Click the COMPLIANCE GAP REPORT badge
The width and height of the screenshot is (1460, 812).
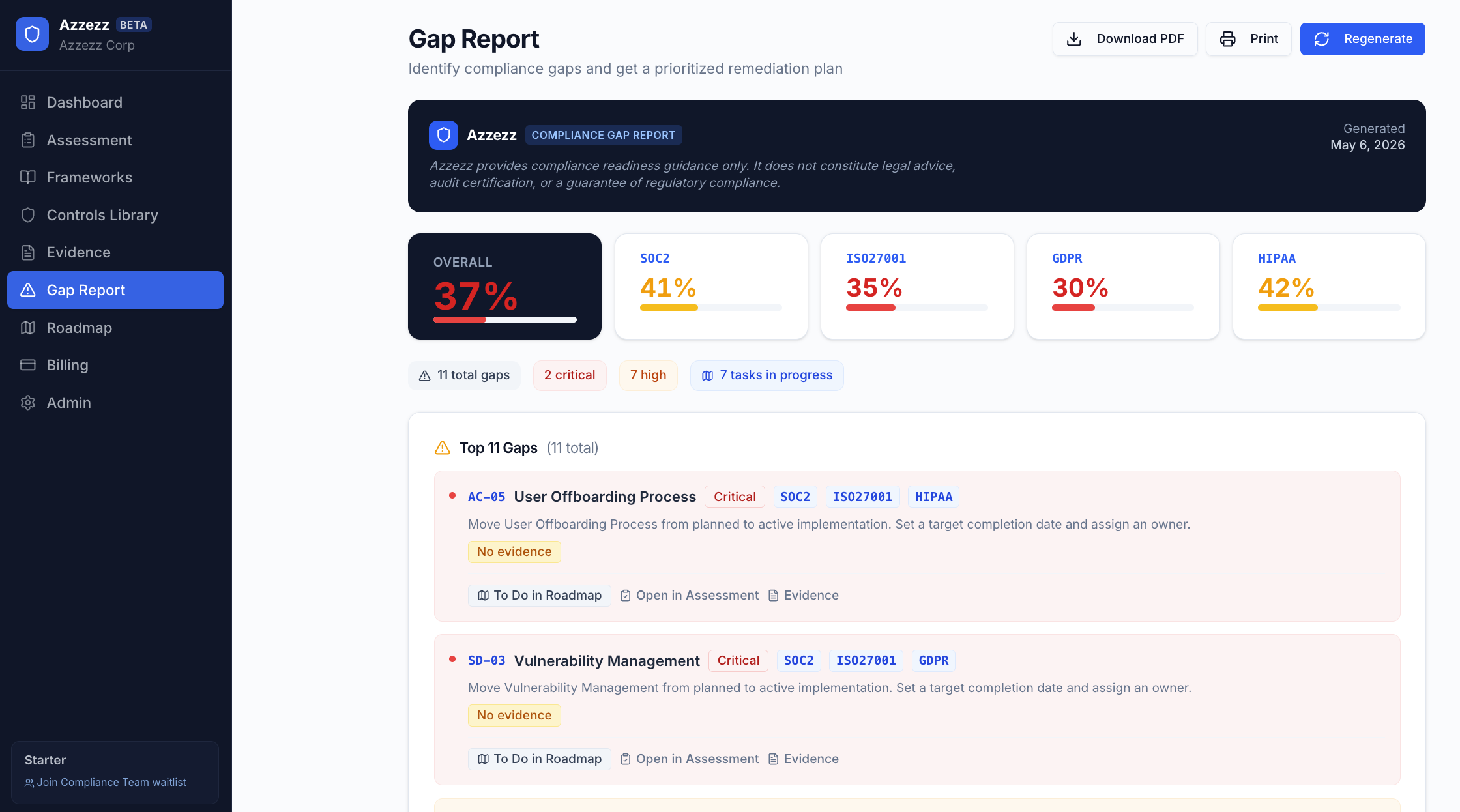pyautogui.click(x=604, y=135)
